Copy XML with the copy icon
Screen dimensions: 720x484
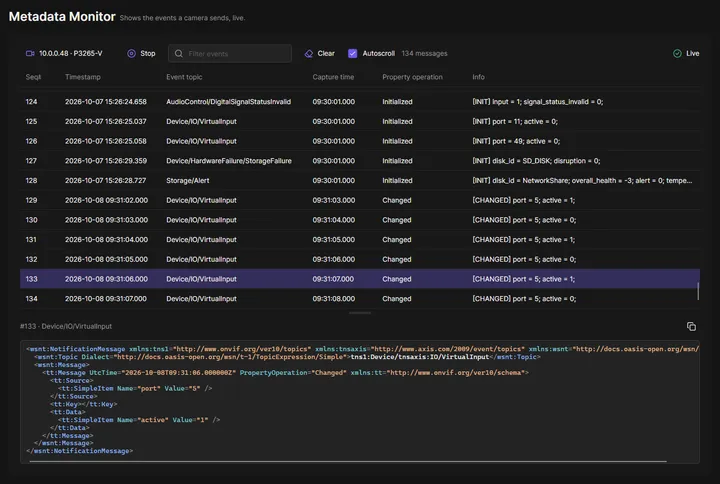(691, 326)
